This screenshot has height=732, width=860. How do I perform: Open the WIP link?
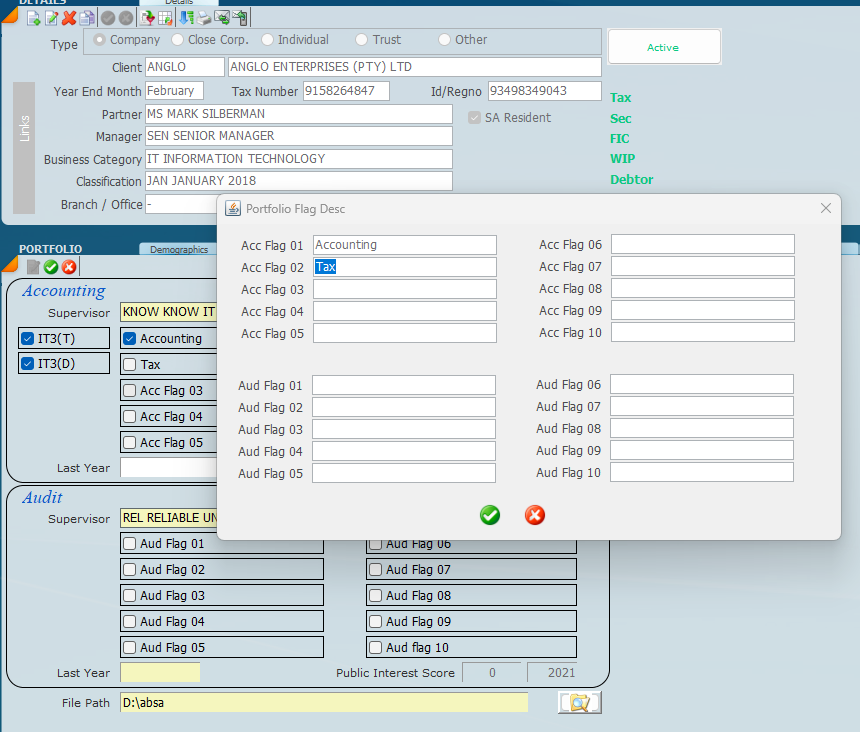[622, 159]
